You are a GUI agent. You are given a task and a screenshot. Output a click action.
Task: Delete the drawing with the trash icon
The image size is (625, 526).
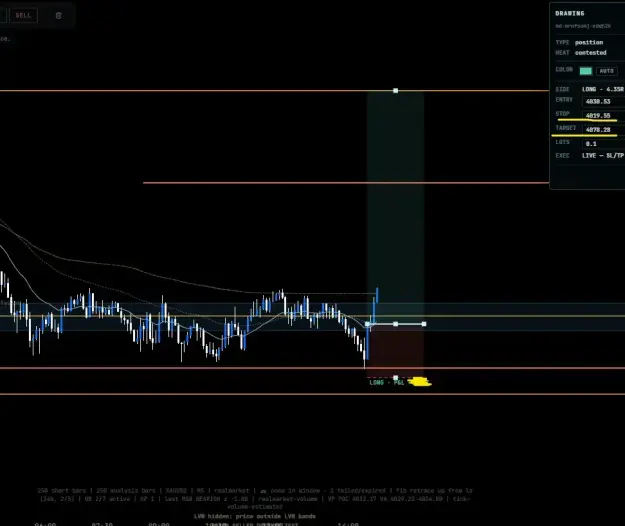click(x=59, y=16)
